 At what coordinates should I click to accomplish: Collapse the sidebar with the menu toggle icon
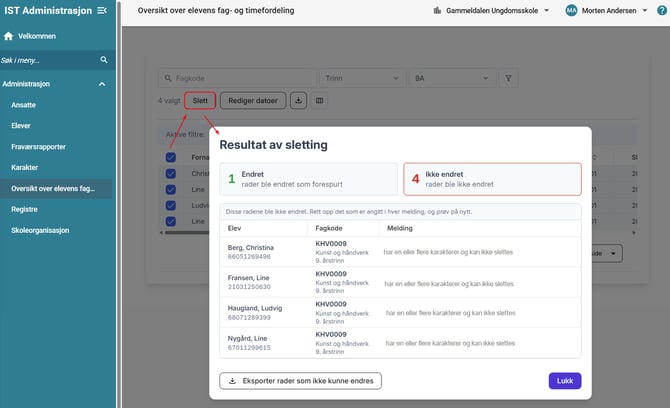[102, 10]
